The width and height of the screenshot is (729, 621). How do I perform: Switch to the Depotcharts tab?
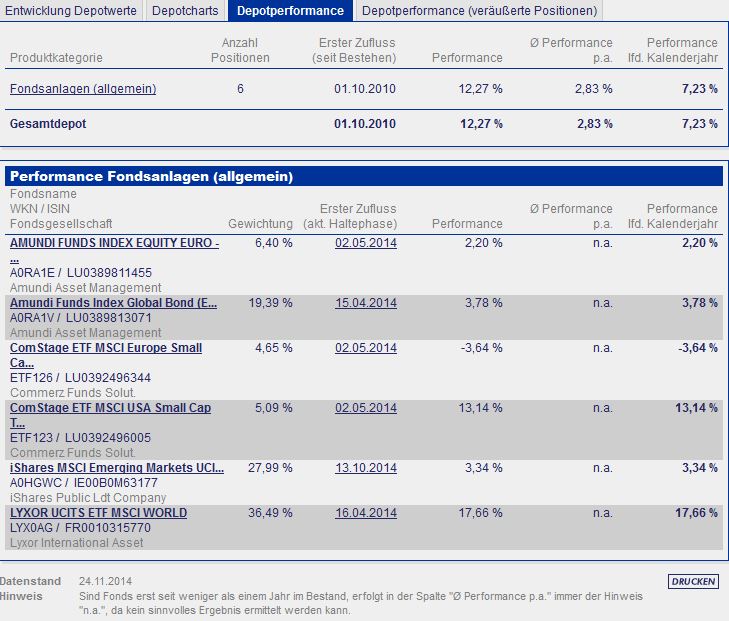pyautogui.click(x=185, y=10)
